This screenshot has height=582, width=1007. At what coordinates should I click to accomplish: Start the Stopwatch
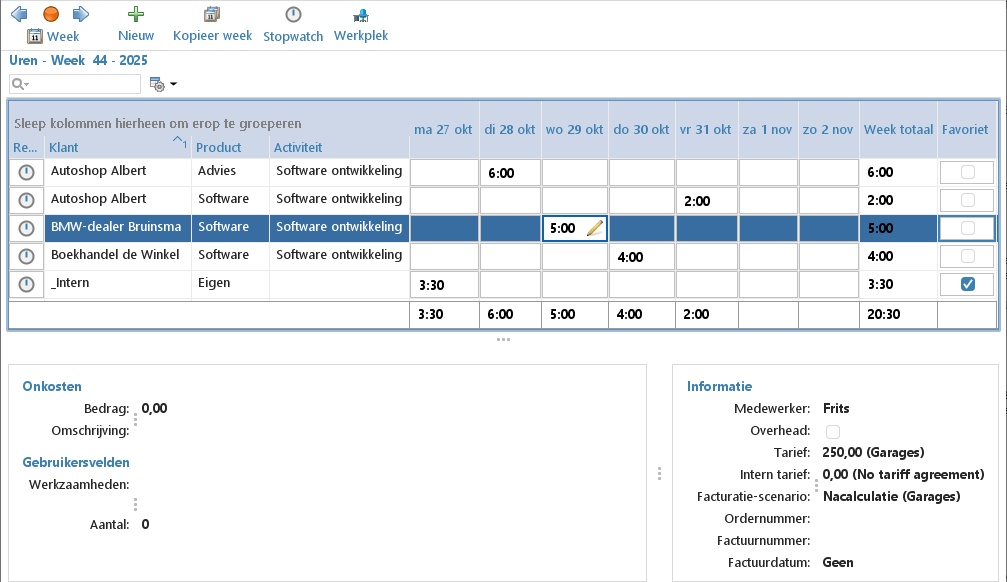coord(293,24)
